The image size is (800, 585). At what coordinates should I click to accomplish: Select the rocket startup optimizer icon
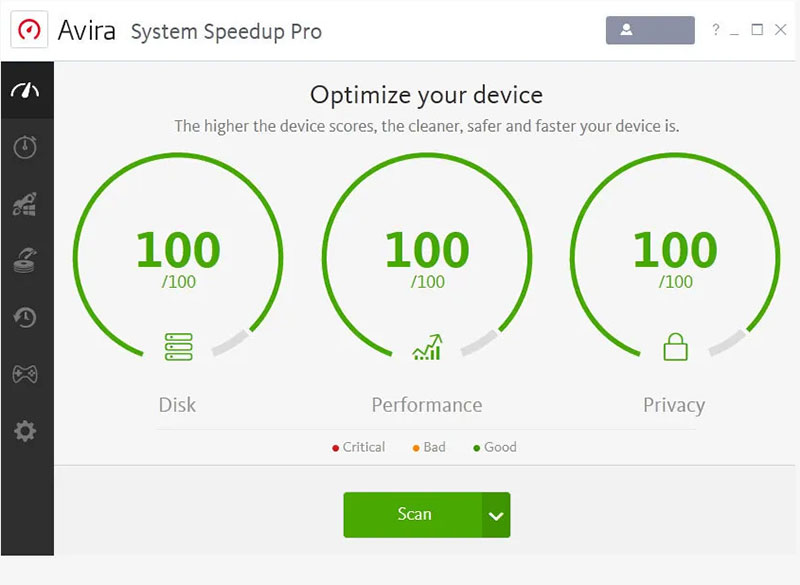[x=26, y=204]
